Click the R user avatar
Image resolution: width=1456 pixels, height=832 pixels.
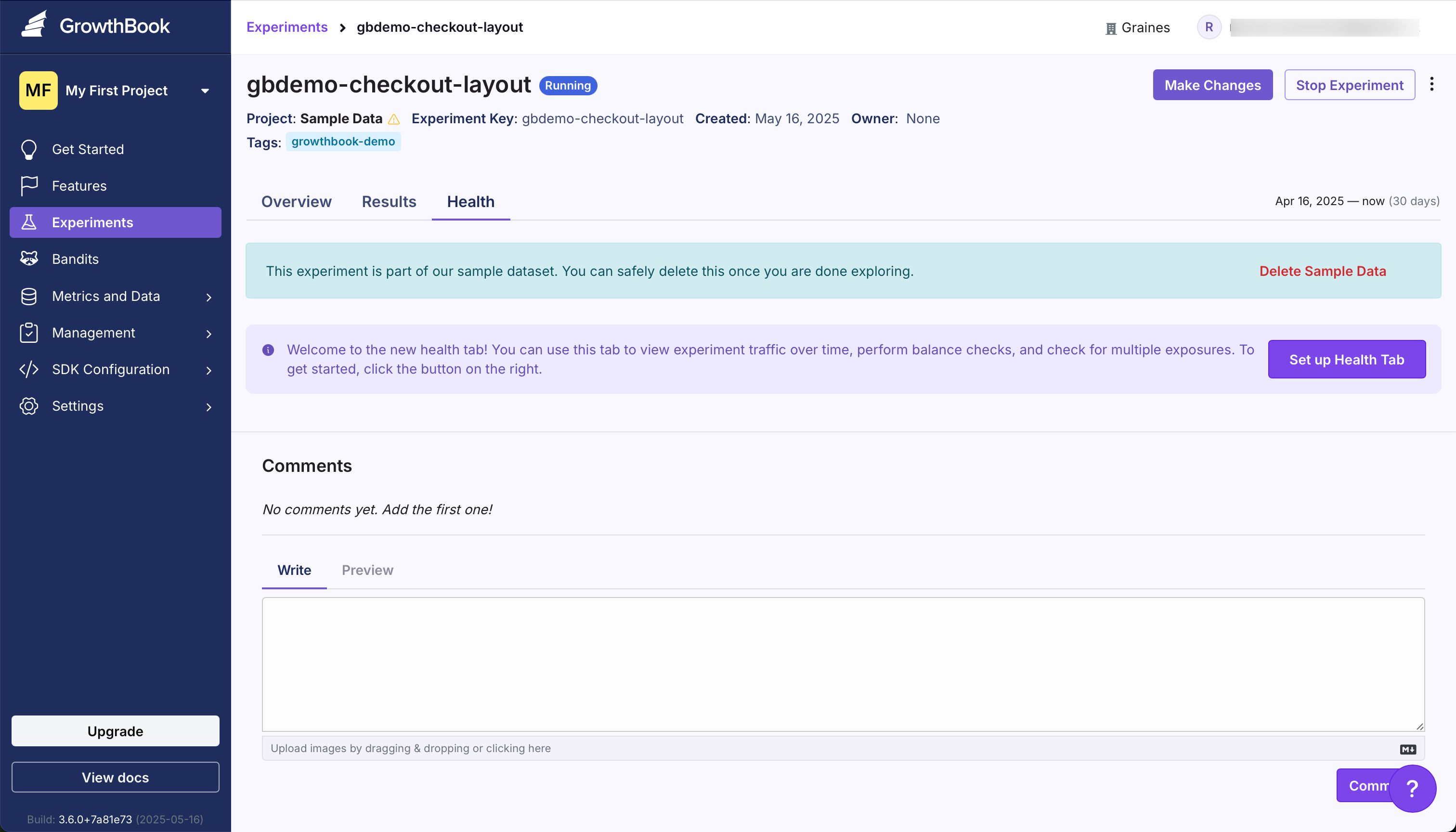coord(1209,27)
